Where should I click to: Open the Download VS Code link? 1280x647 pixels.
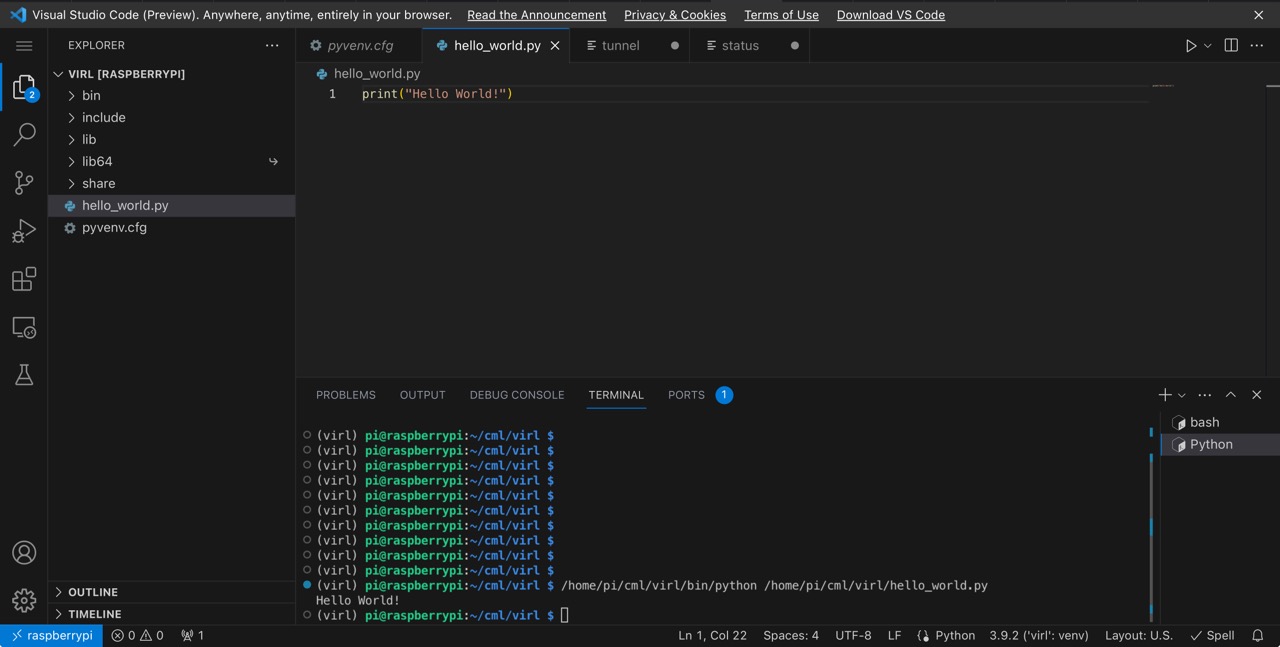pos(890,15)
